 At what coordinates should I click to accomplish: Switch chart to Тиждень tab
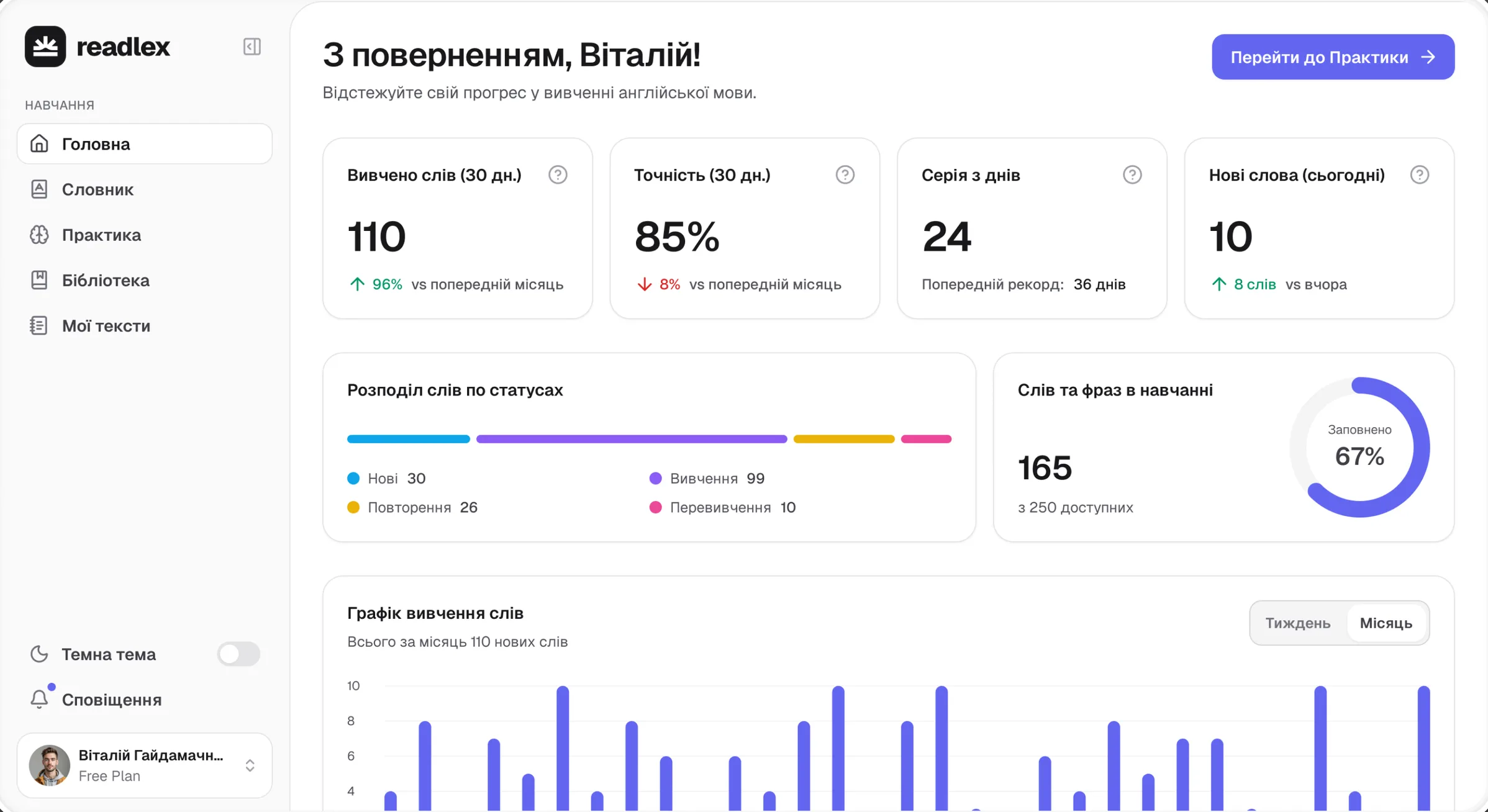point(1298,623)
